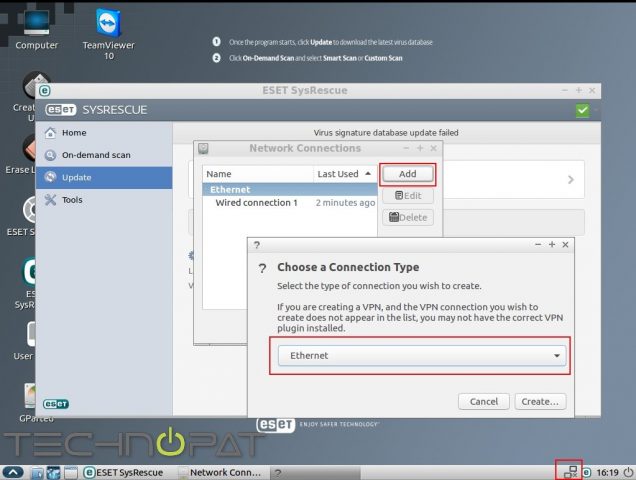Close the Choose a Connection Type dialog
The image size is (636, 480).
tap(565, 245)
